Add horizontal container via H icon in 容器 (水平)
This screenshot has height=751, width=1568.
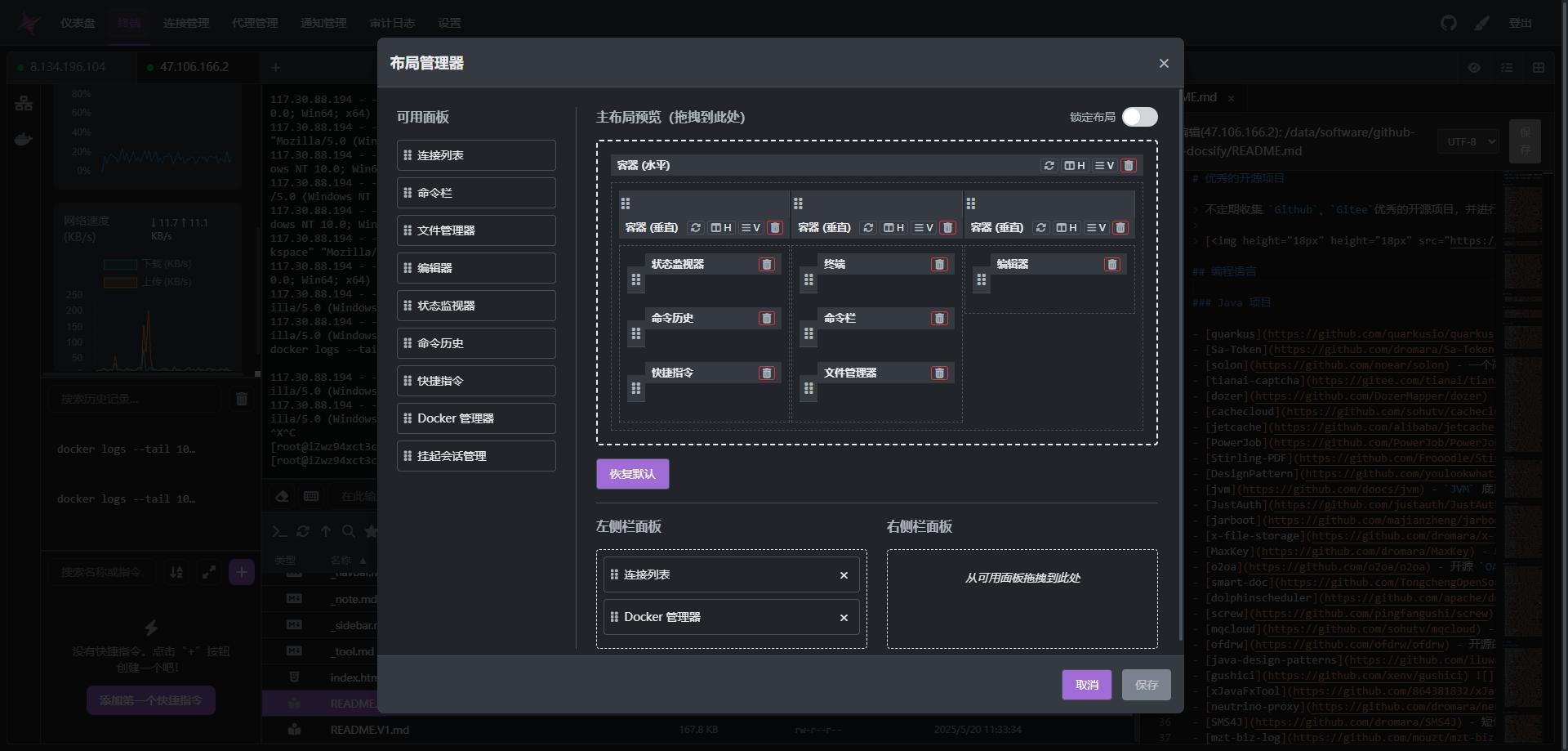pos(1075,165)
